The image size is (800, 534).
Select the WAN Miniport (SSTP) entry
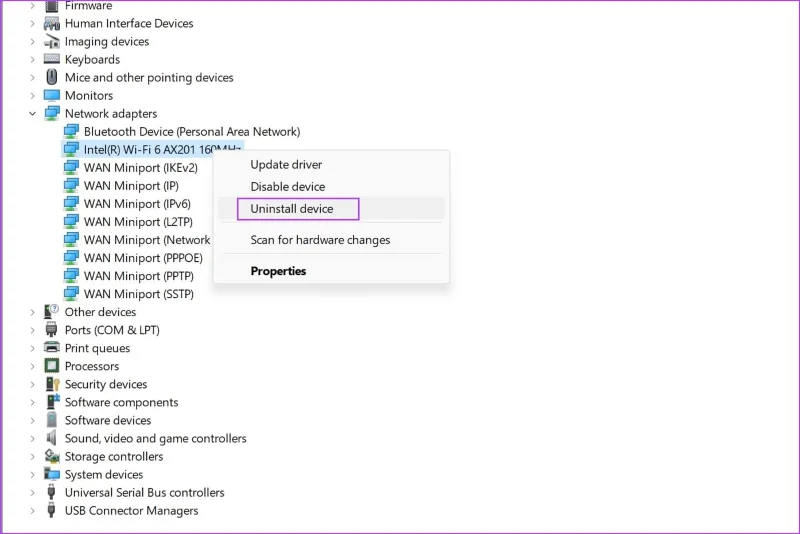point(138,294)
